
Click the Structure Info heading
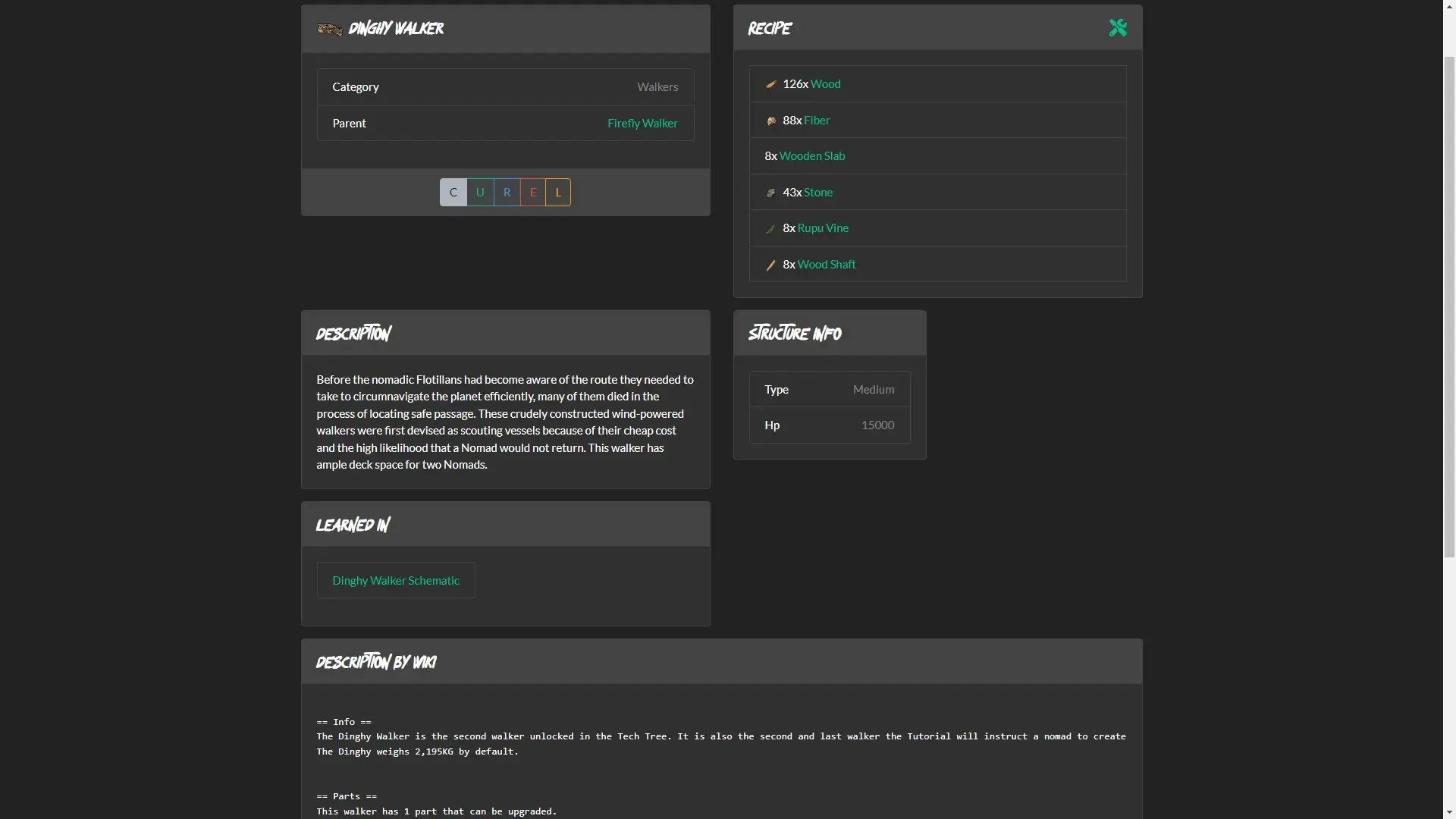coord(795,333)
